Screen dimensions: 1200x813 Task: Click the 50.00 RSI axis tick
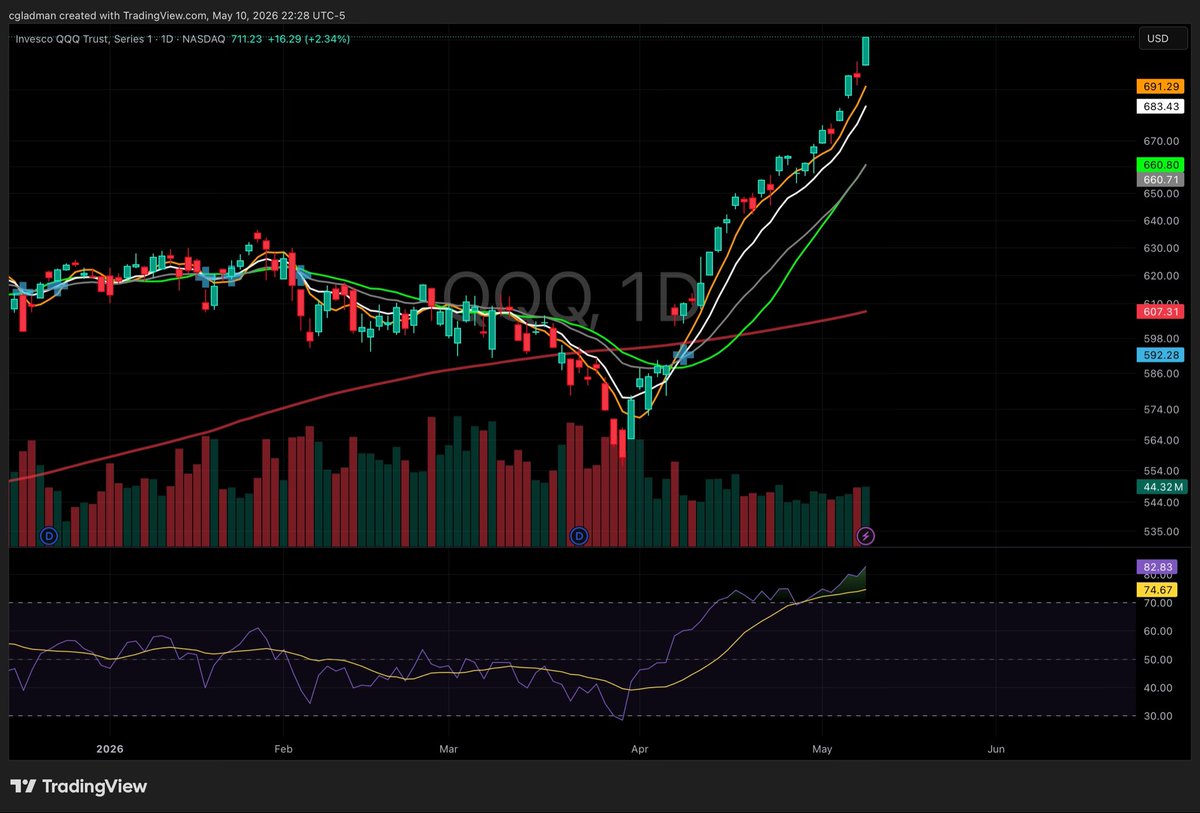[x=1158, y=660]
